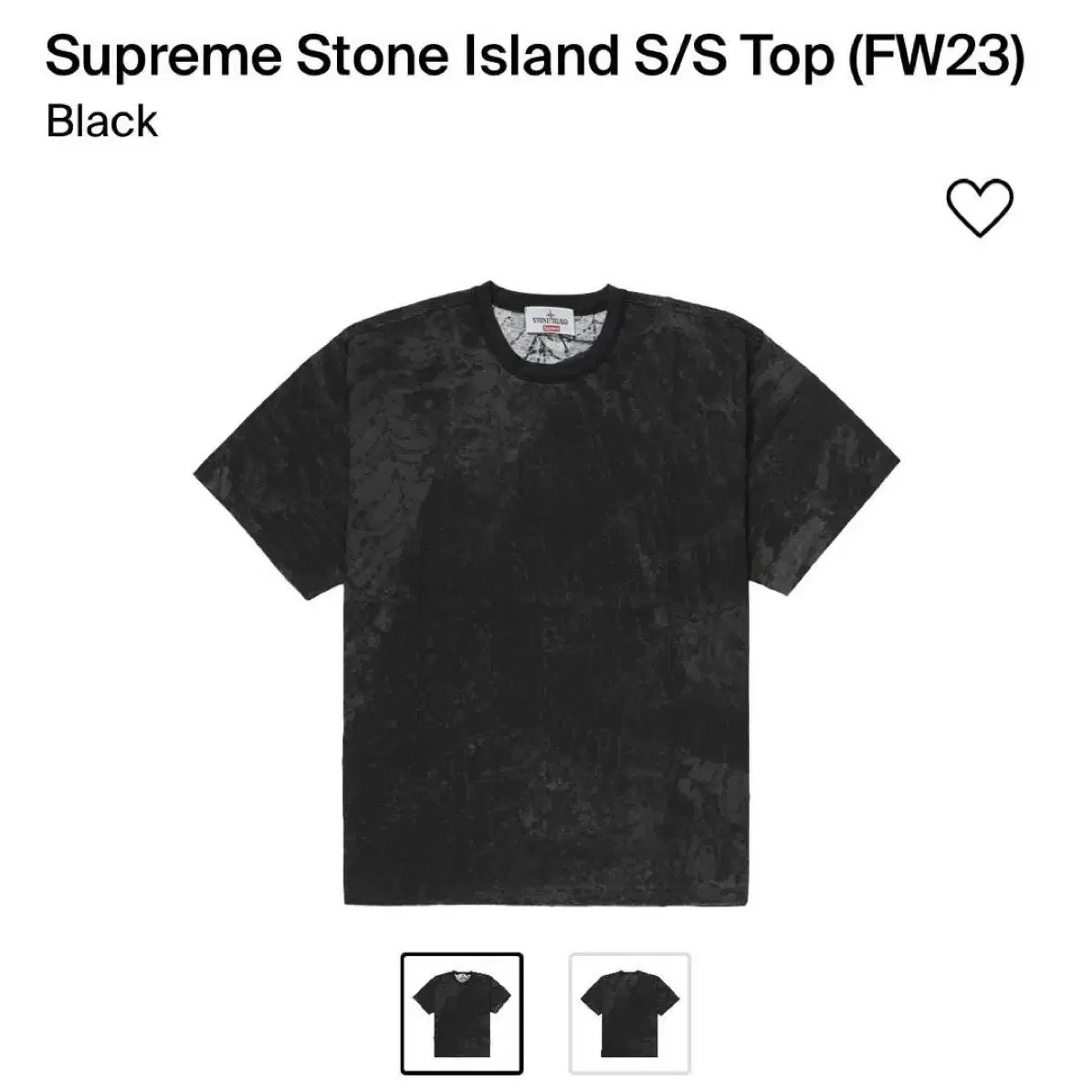
Task: Click the S/S Top text in heading
Action: pos(734,56)
